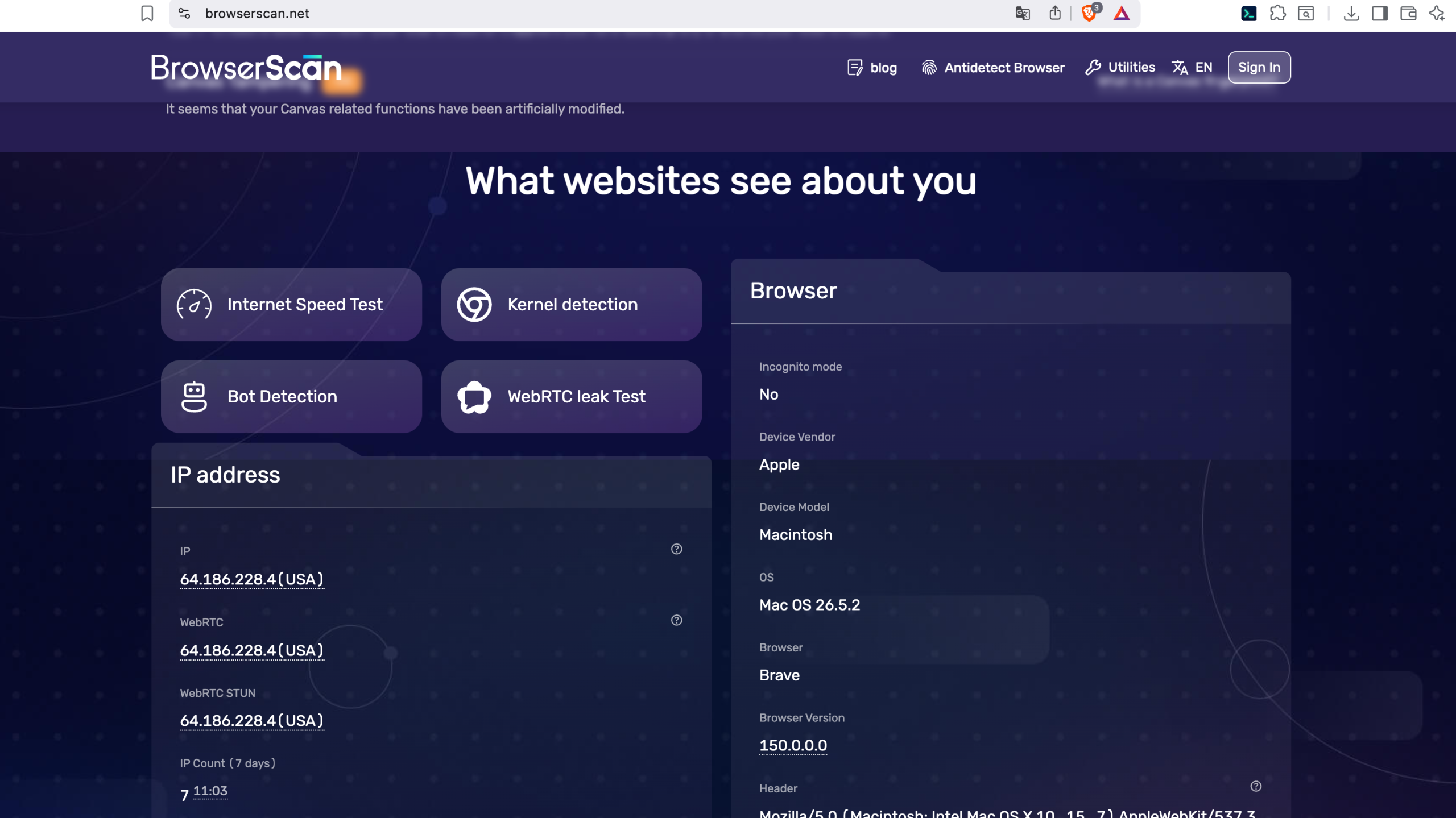Click the WebRTC value 64.186.228.4(USA)
Image resolution: width=1456 pixels, height=818 pixels.
click(252, 650)
